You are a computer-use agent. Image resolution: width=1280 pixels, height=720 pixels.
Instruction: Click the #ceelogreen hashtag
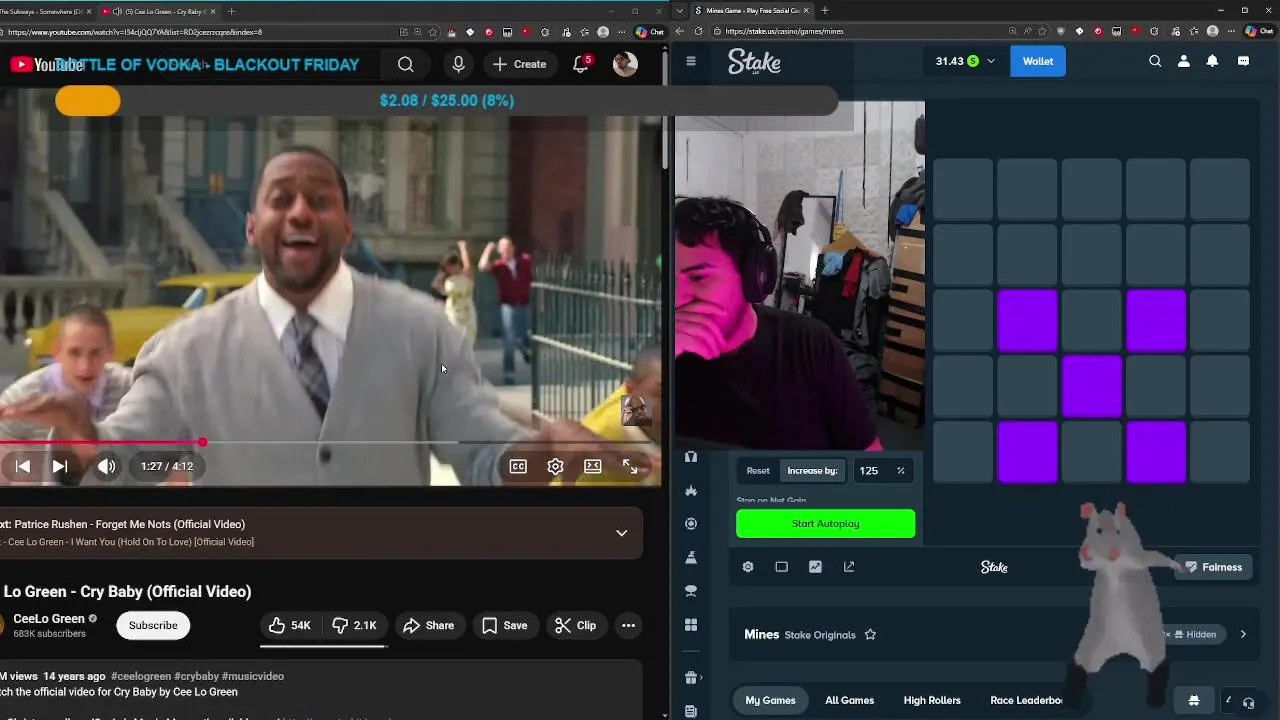click(141, 676)
